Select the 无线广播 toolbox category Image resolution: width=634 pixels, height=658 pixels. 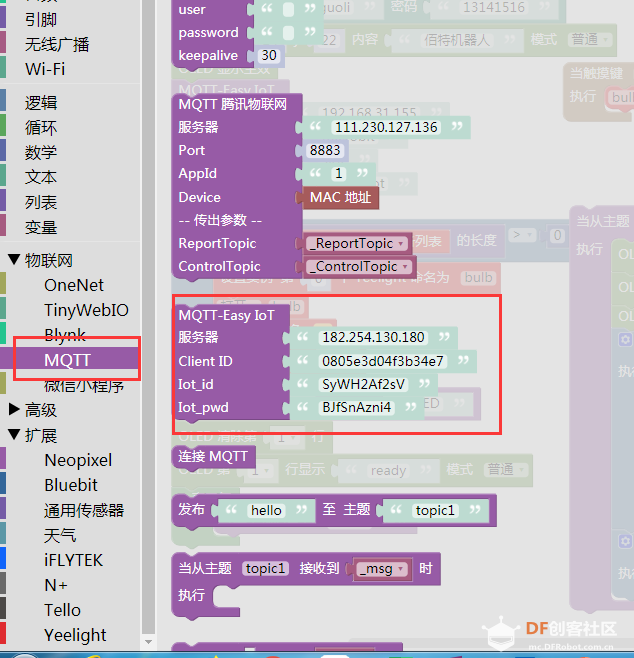57,44
